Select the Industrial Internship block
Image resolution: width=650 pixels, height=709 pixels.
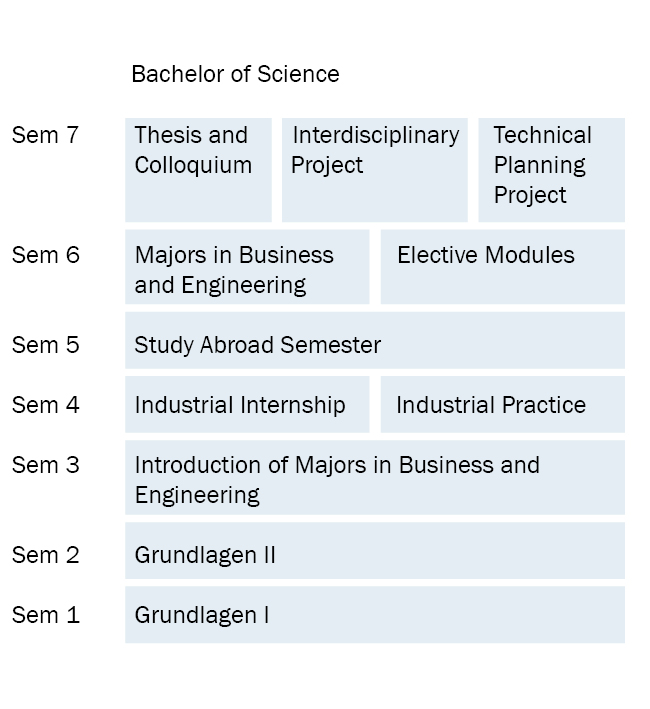point(246,405)
